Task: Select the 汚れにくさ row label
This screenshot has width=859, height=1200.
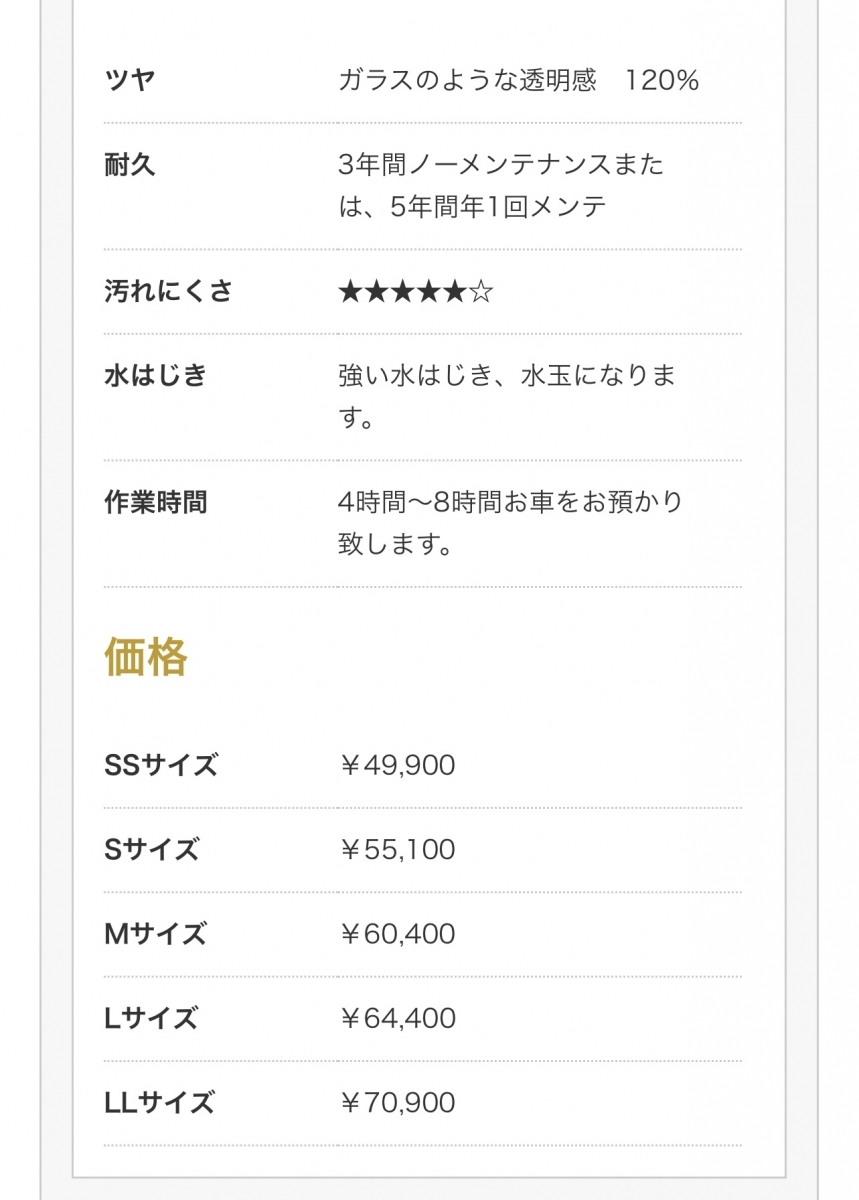Action: [168, 292]
